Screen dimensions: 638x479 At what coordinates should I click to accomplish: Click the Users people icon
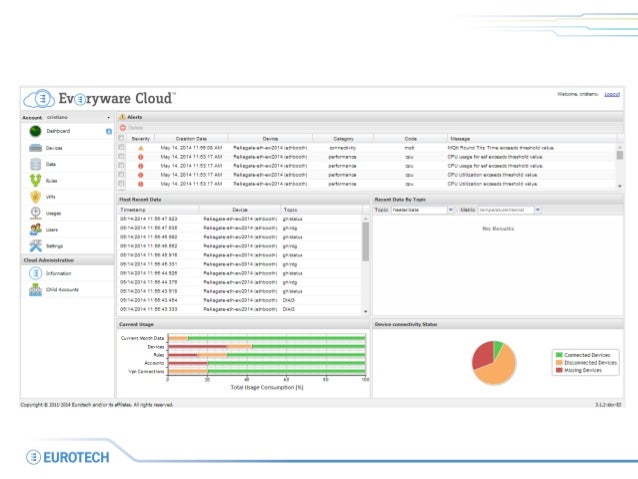tap(35, 230)
